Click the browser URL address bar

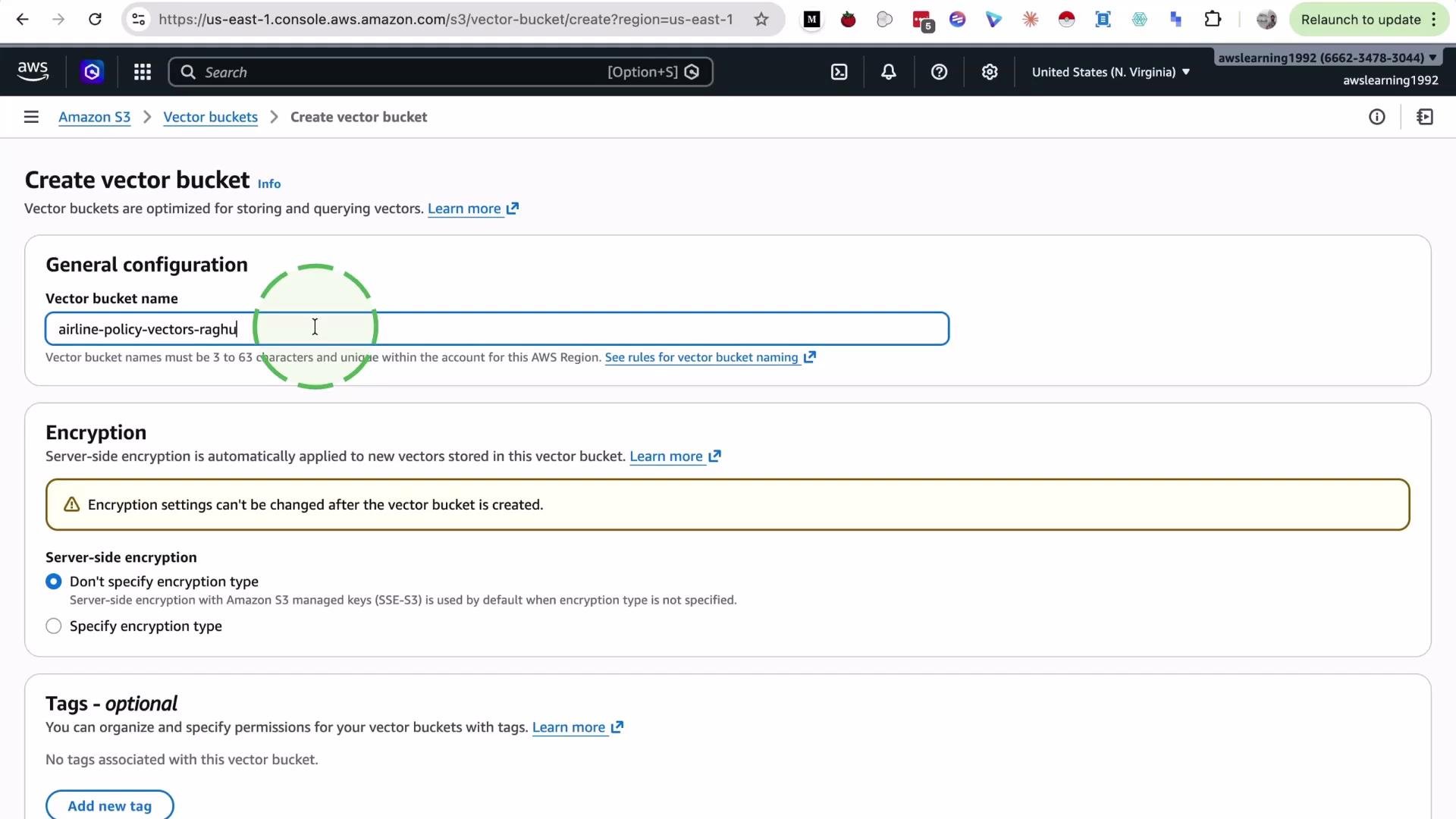click(446, 20)
